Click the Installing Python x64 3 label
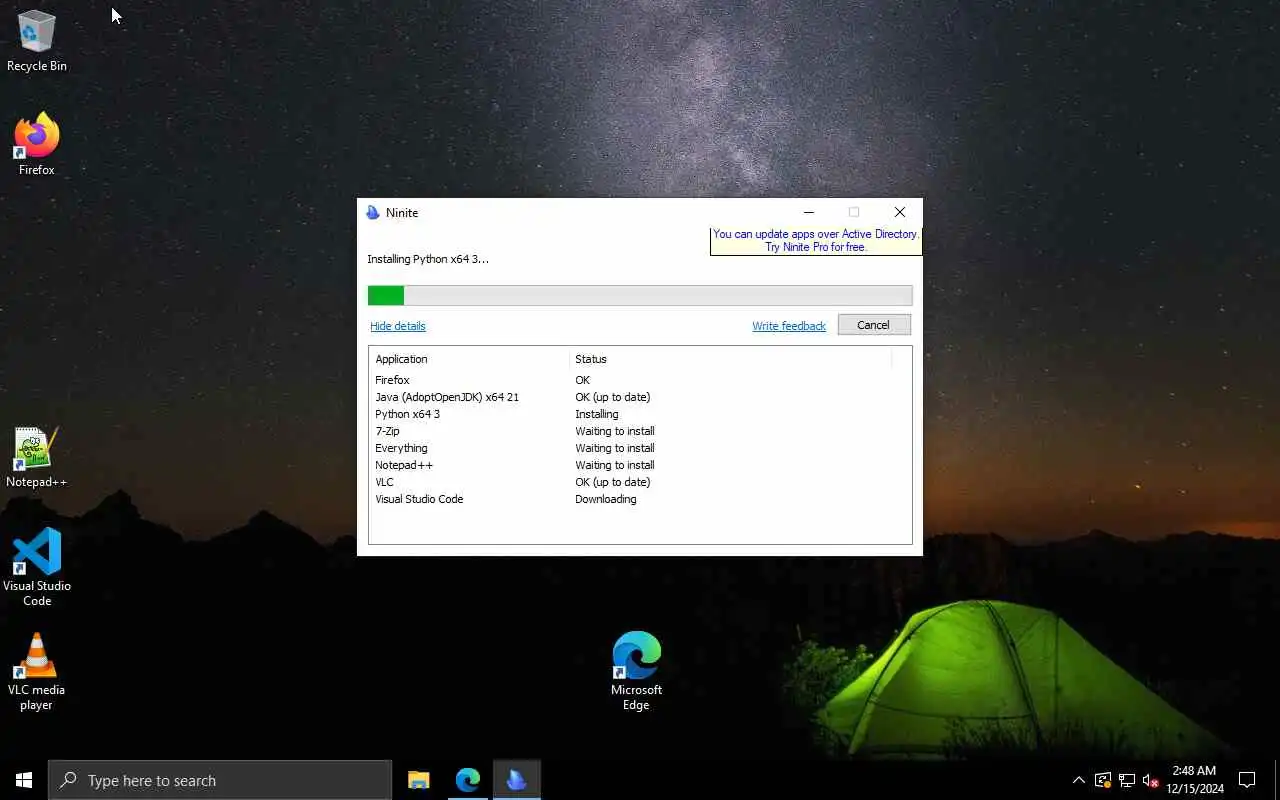This screenshot has width=1280, height=800. coord(428,259)
